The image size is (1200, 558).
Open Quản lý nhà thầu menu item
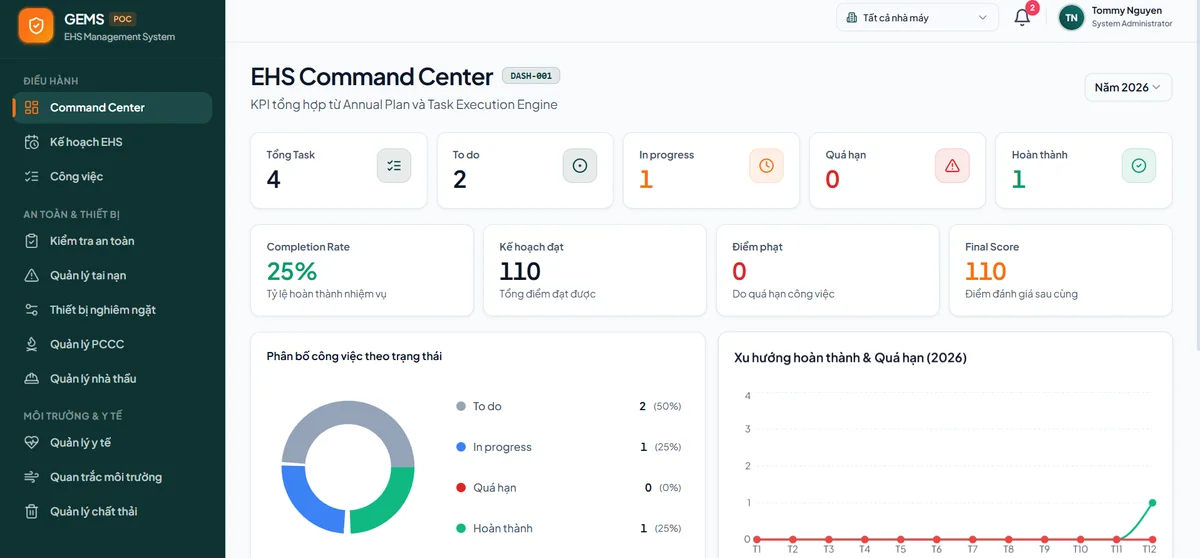(112, 379)
